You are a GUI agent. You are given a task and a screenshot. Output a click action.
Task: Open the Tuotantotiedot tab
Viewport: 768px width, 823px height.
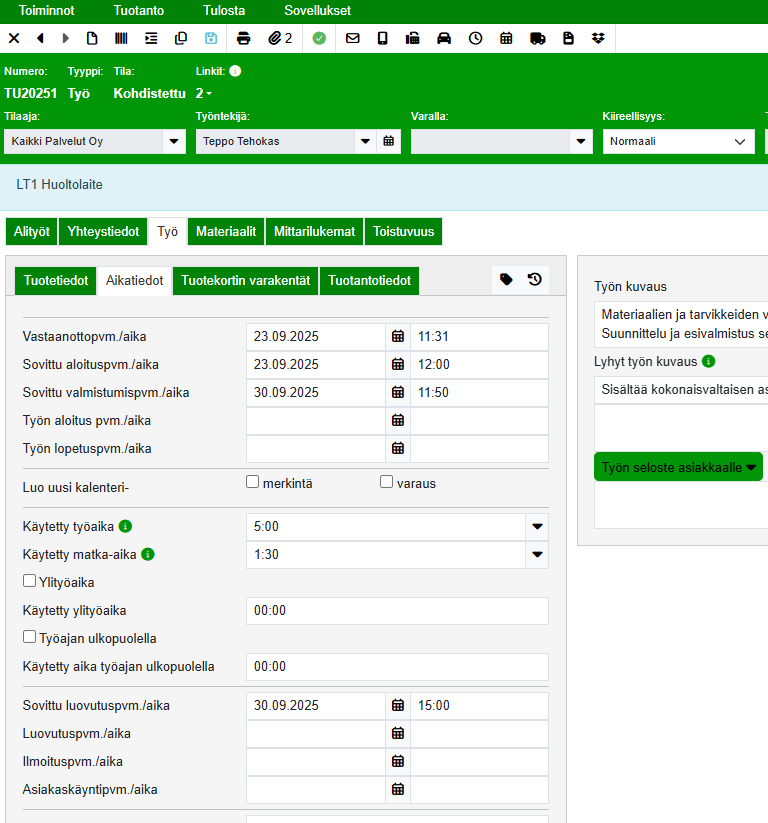click(x=369, y=281)
